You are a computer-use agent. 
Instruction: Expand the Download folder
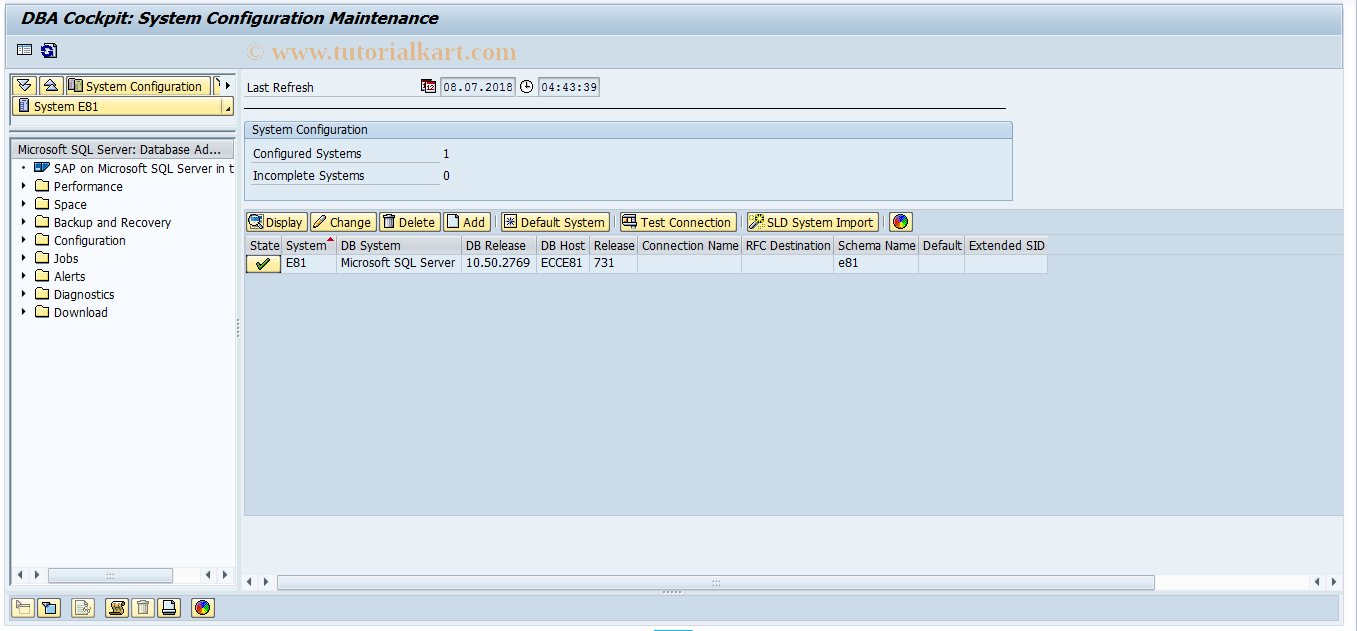coord(23,312)
